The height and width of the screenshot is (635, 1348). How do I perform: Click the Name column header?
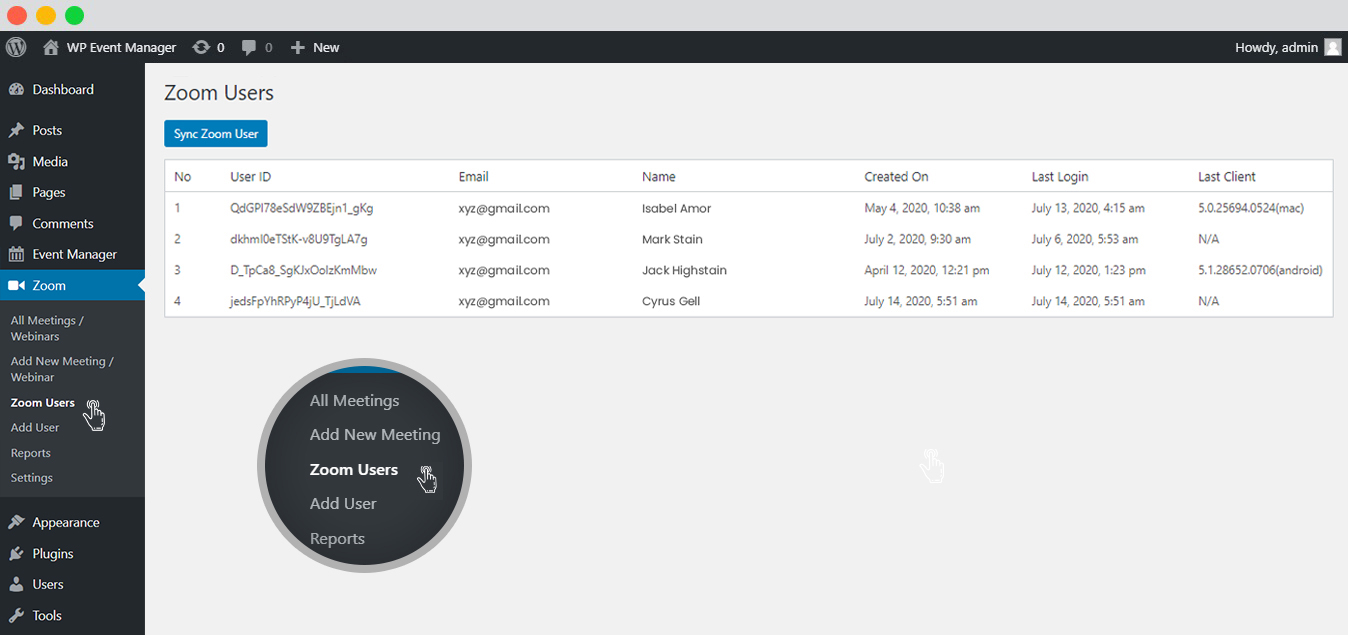coord(659,177)
